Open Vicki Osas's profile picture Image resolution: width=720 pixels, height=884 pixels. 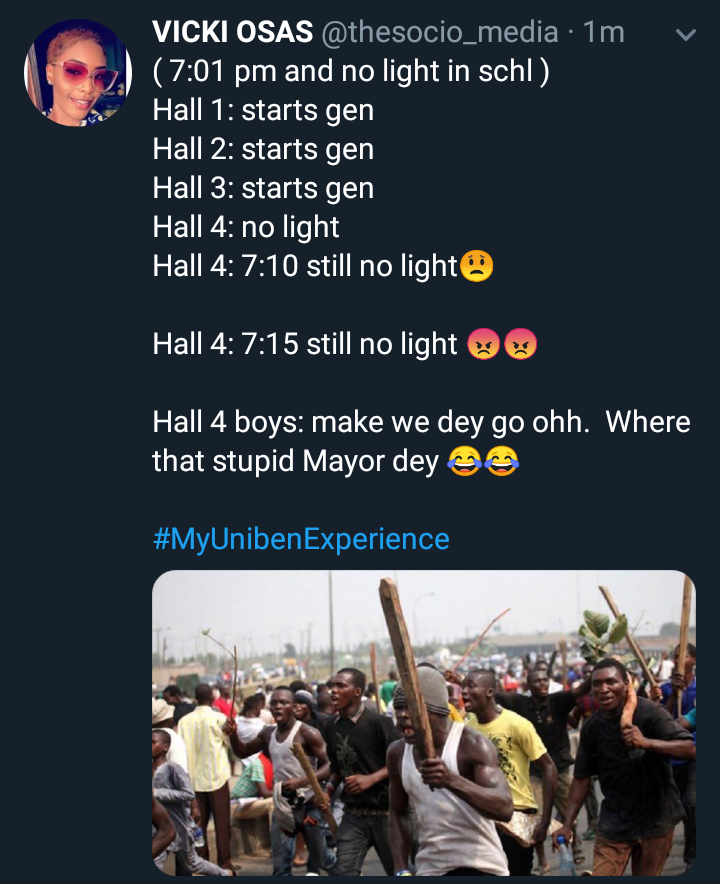78,73
